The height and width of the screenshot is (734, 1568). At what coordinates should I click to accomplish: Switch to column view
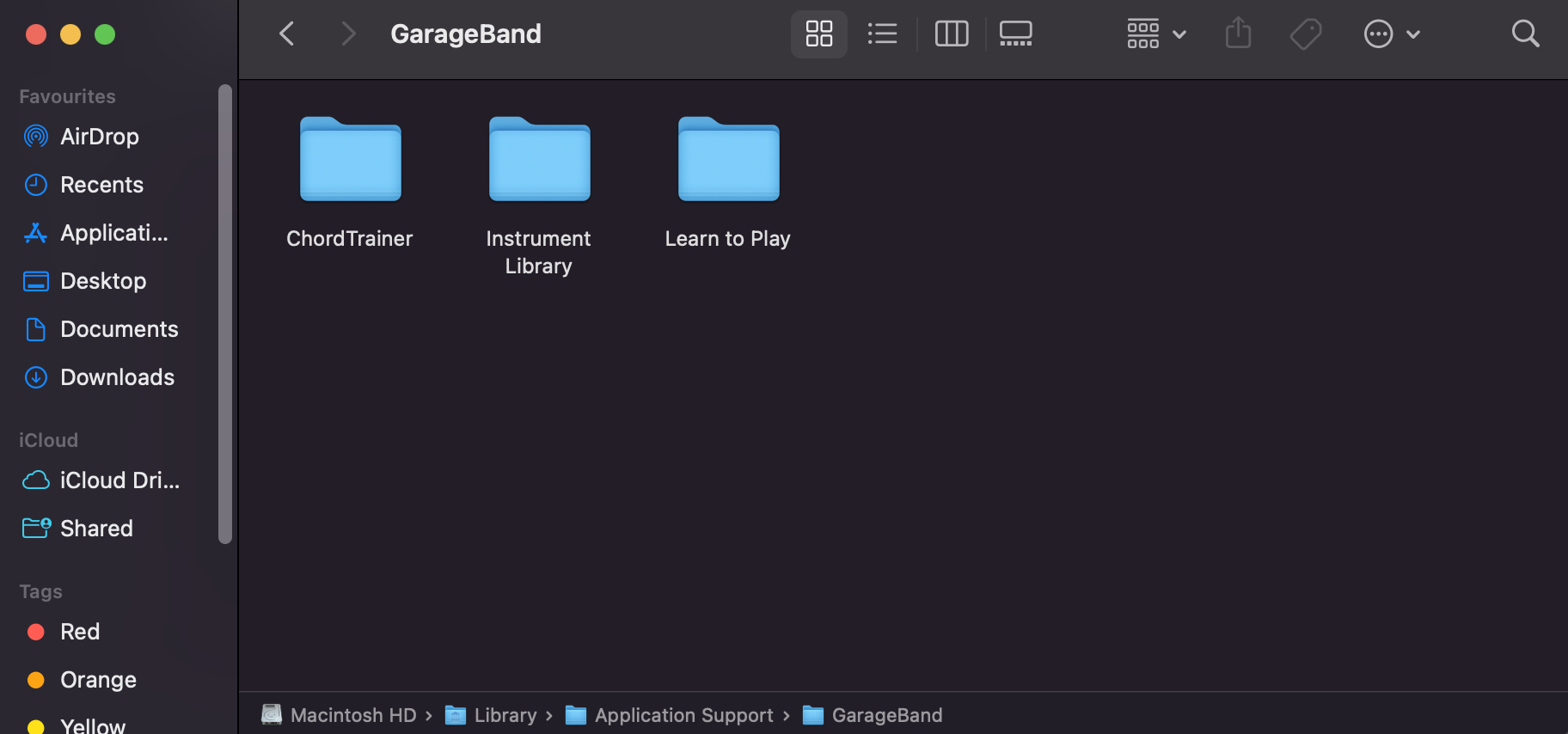[x=952, y=34]
